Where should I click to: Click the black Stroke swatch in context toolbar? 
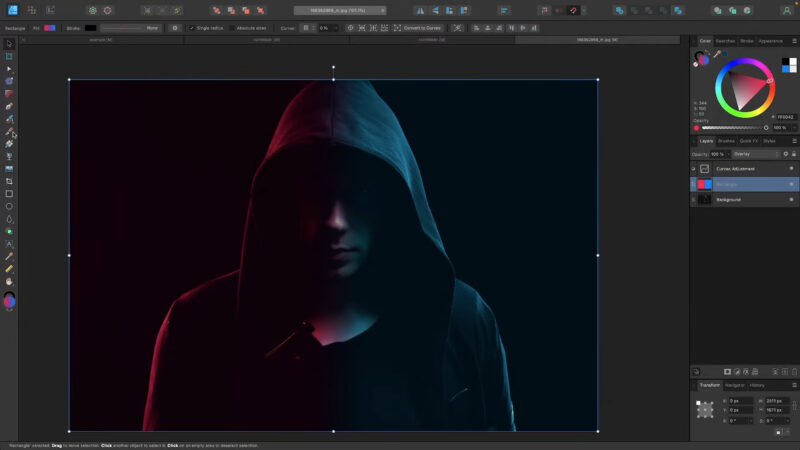[90, 28]
